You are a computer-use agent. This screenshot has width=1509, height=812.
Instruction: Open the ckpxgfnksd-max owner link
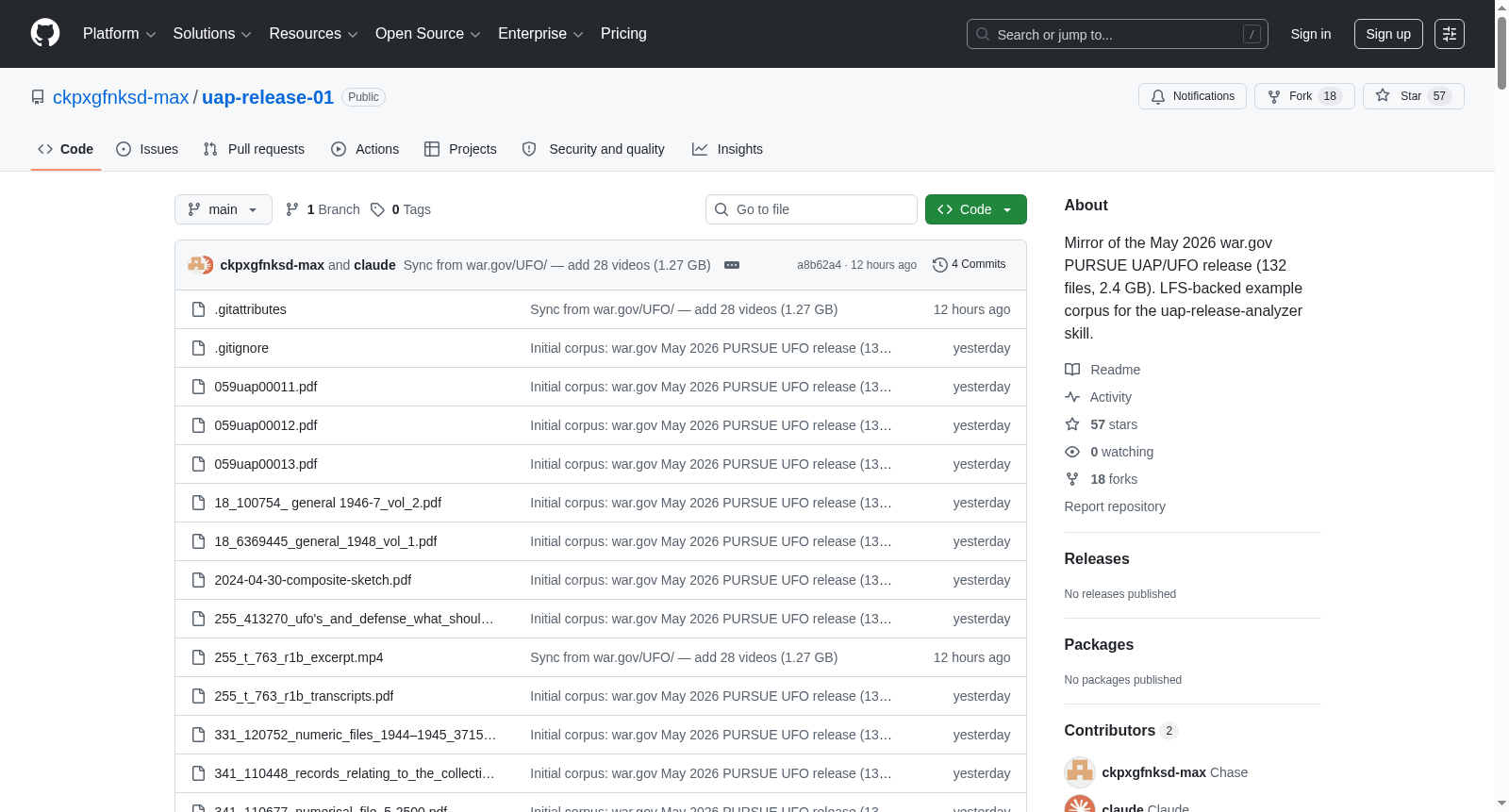tap(121, 97)
